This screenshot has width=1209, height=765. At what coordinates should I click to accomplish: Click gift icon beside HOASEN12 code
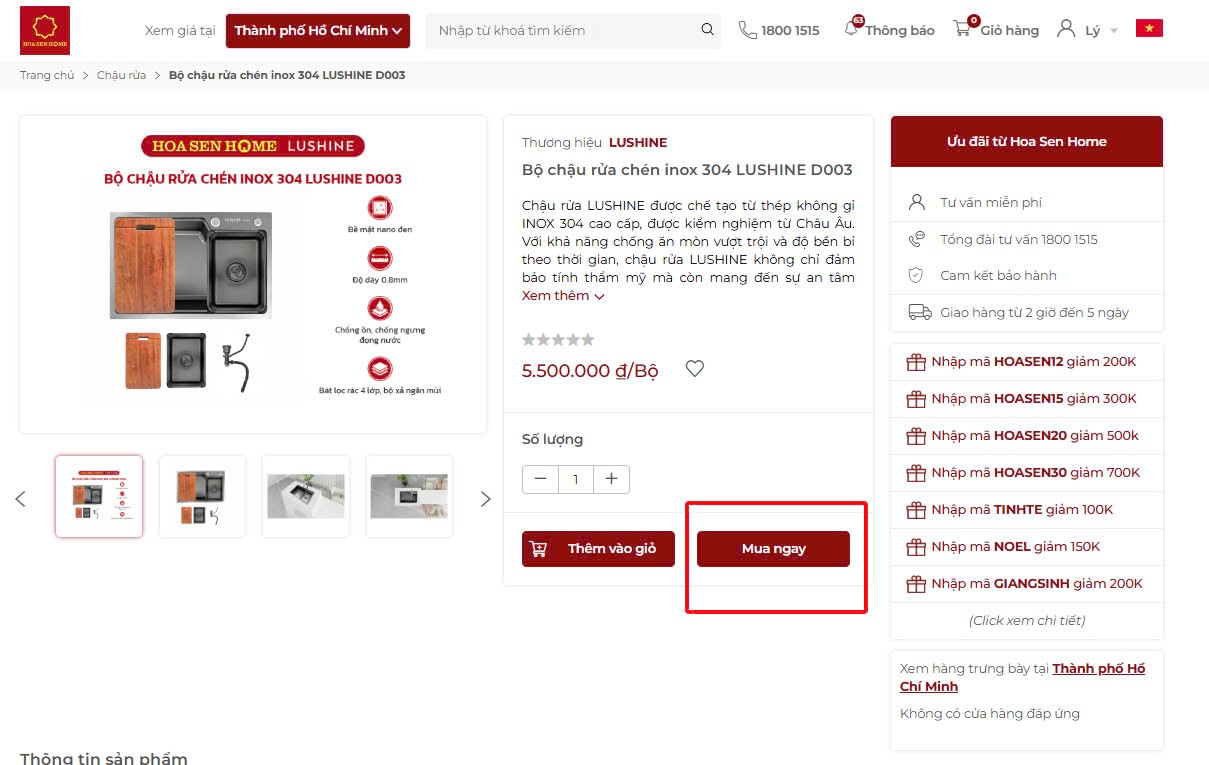[915, 362]
